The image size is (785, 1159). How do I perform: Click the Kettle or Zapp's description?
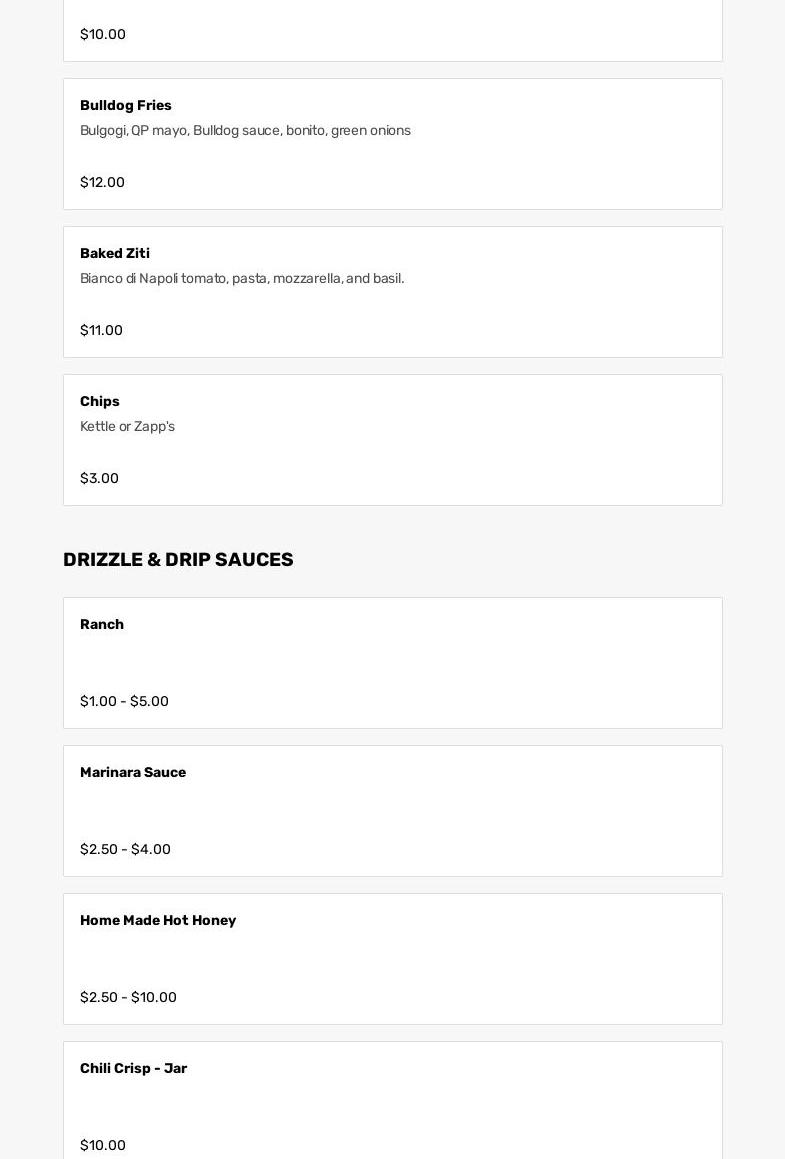pos(127,426)
